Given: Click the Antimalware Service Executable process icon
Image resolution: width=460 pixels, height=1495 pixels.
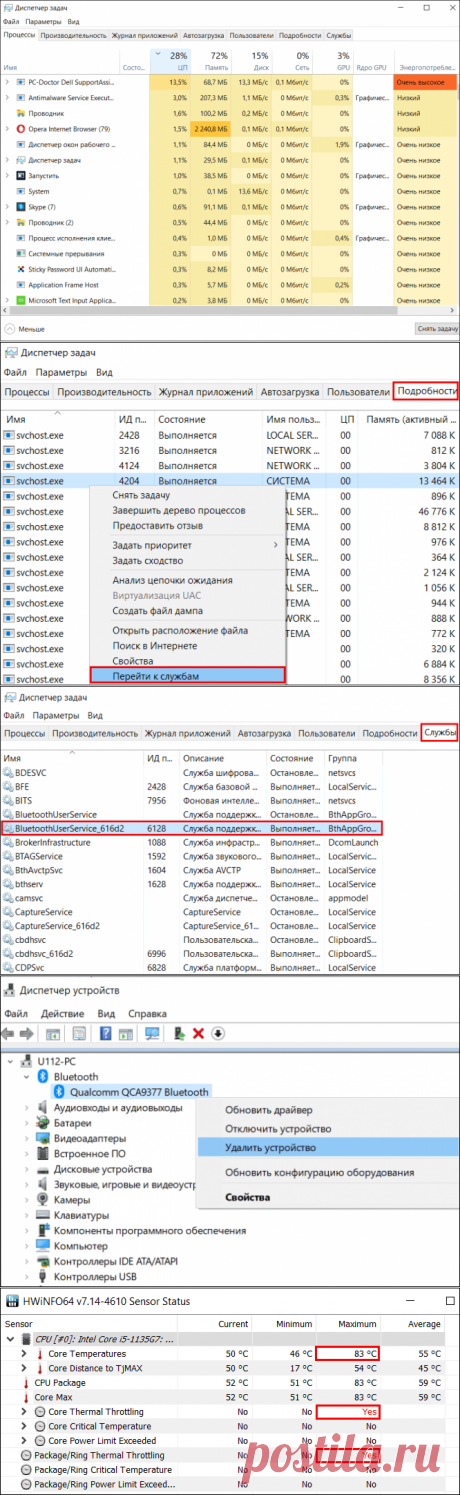Looking at the screenshot, I should [21, 98].
